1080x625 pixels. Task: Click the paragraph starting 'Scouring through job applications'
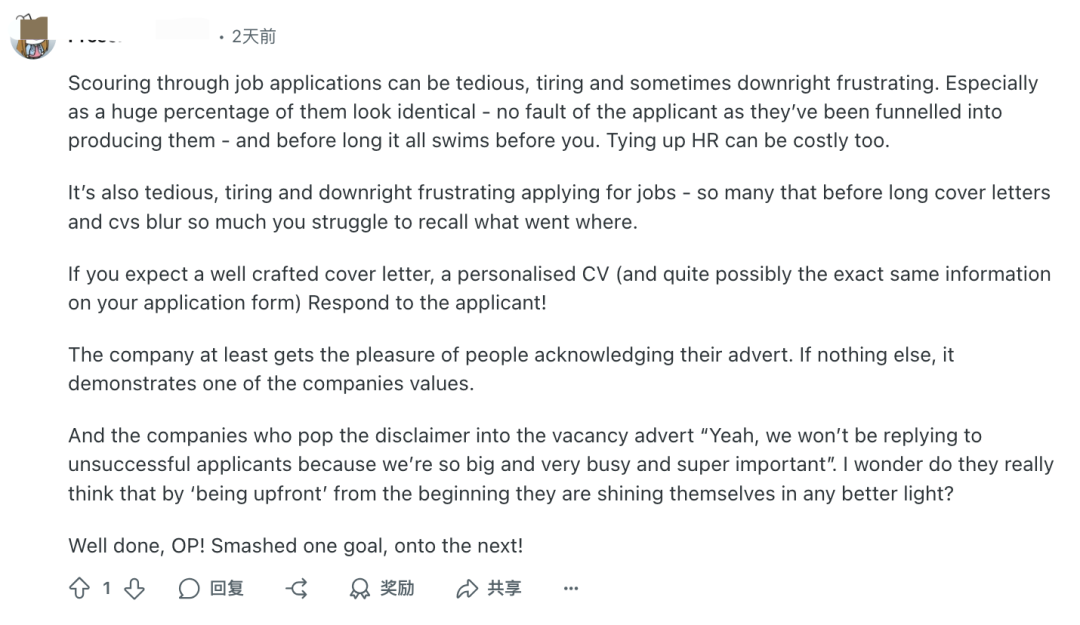[x=553, y=112]
